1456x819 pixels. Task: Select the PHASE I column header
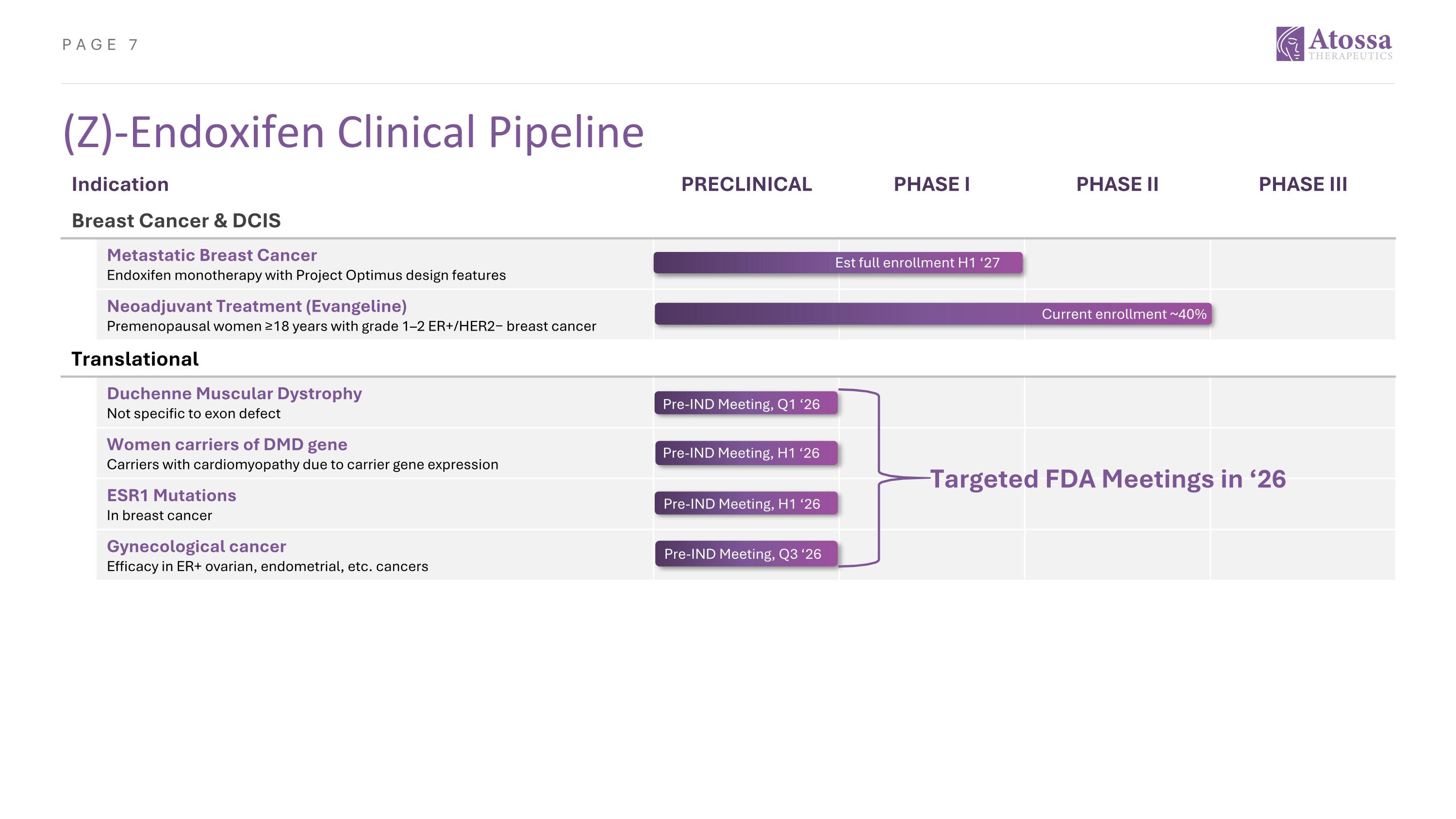931,184
